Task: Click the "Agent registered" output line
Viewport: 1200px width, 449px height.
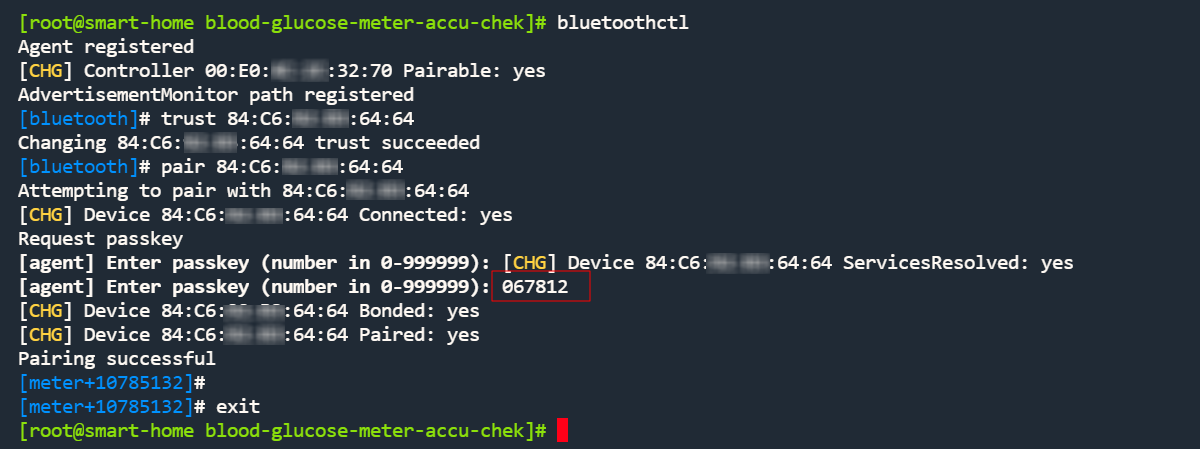Action: (x=106, y=47)
